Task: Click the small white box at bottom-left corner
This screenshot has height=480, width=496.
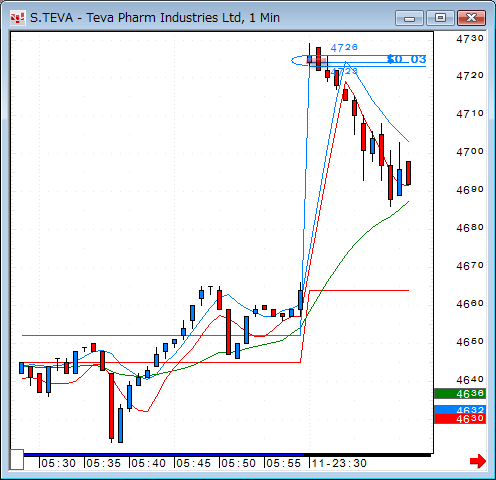Action: click(17, 459)
